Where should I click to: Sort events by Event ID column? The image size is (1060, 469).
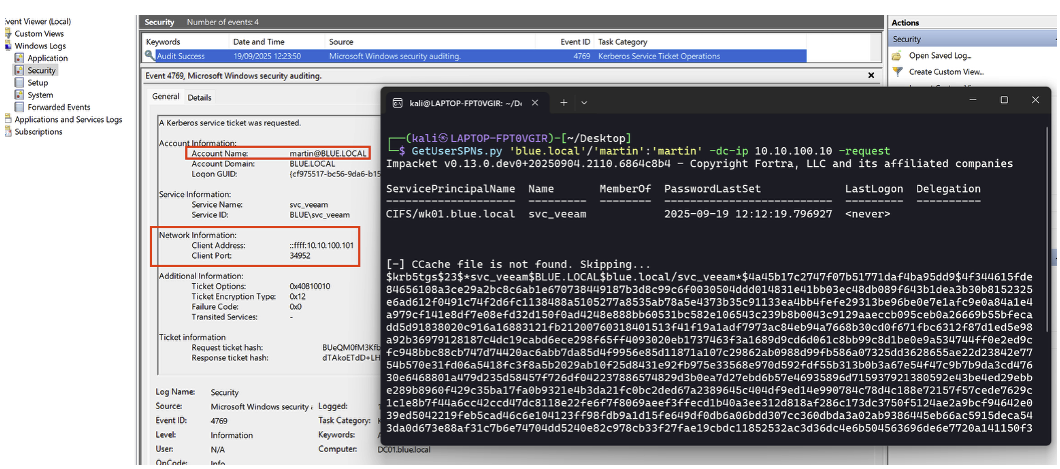click(574, 42)
